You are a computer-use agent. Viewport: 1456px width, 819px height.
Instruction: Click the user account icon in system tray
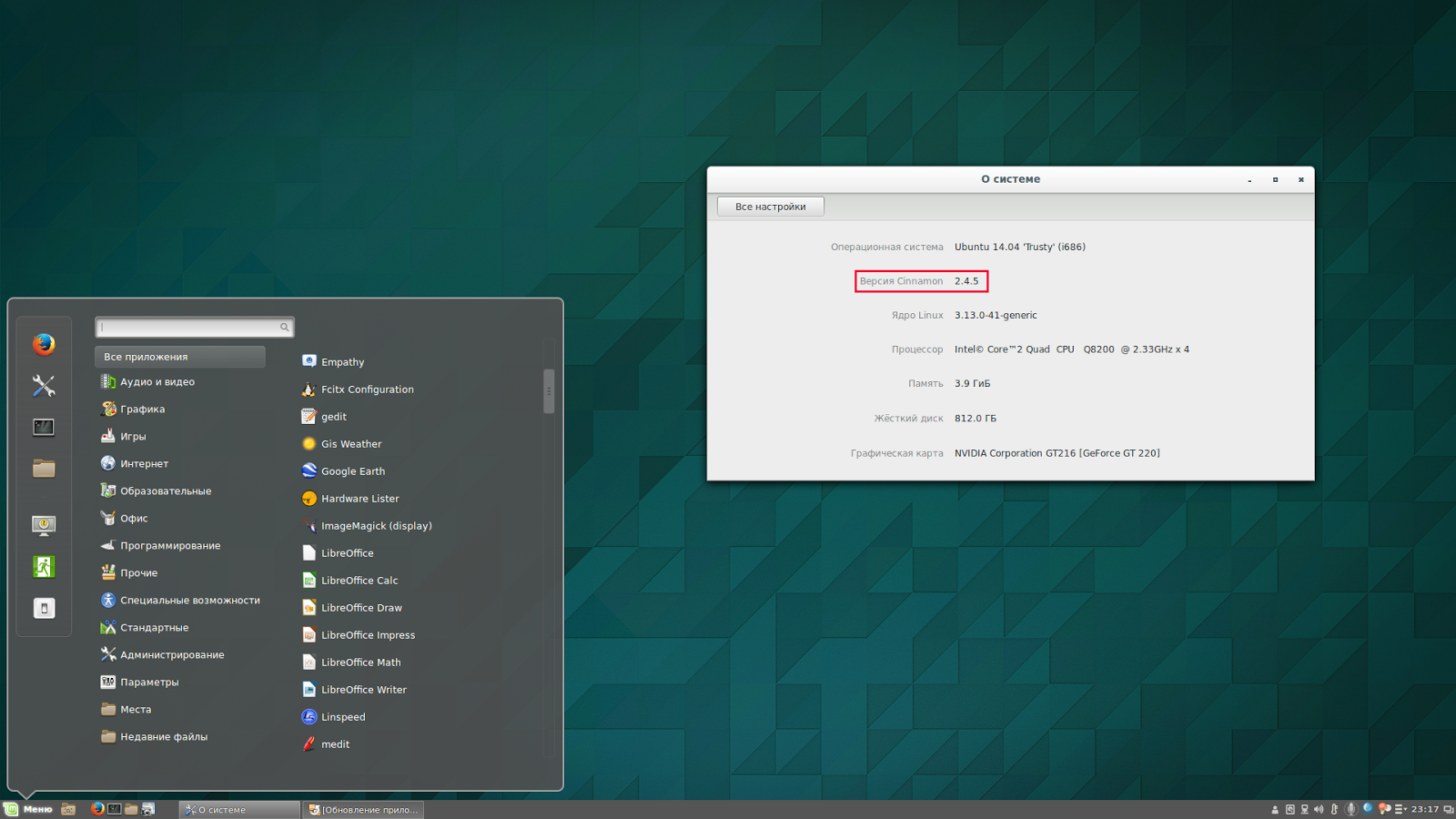click(x=1275, y=810)
